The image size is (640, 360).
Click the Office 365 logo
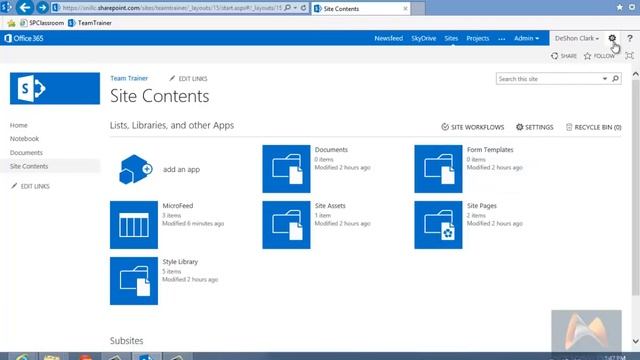[x=24, y=38]
